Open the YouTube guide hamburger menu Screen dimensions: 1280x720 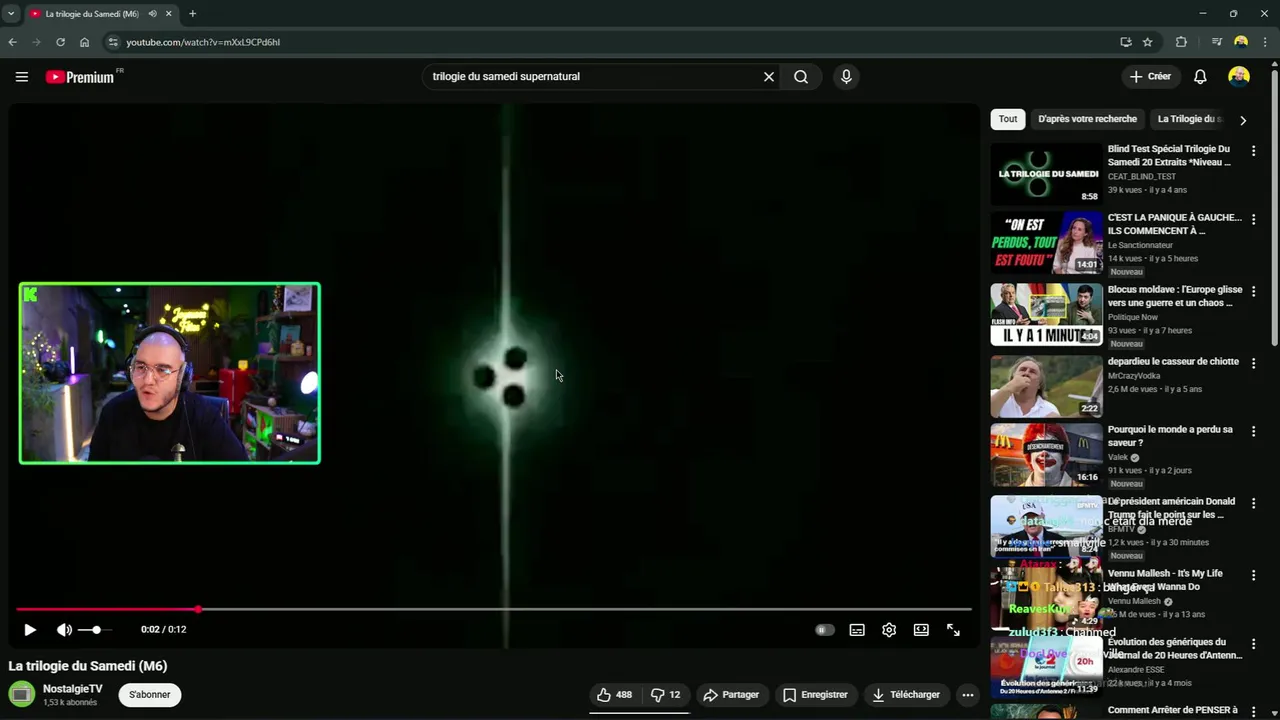click(x=21, y=77)
